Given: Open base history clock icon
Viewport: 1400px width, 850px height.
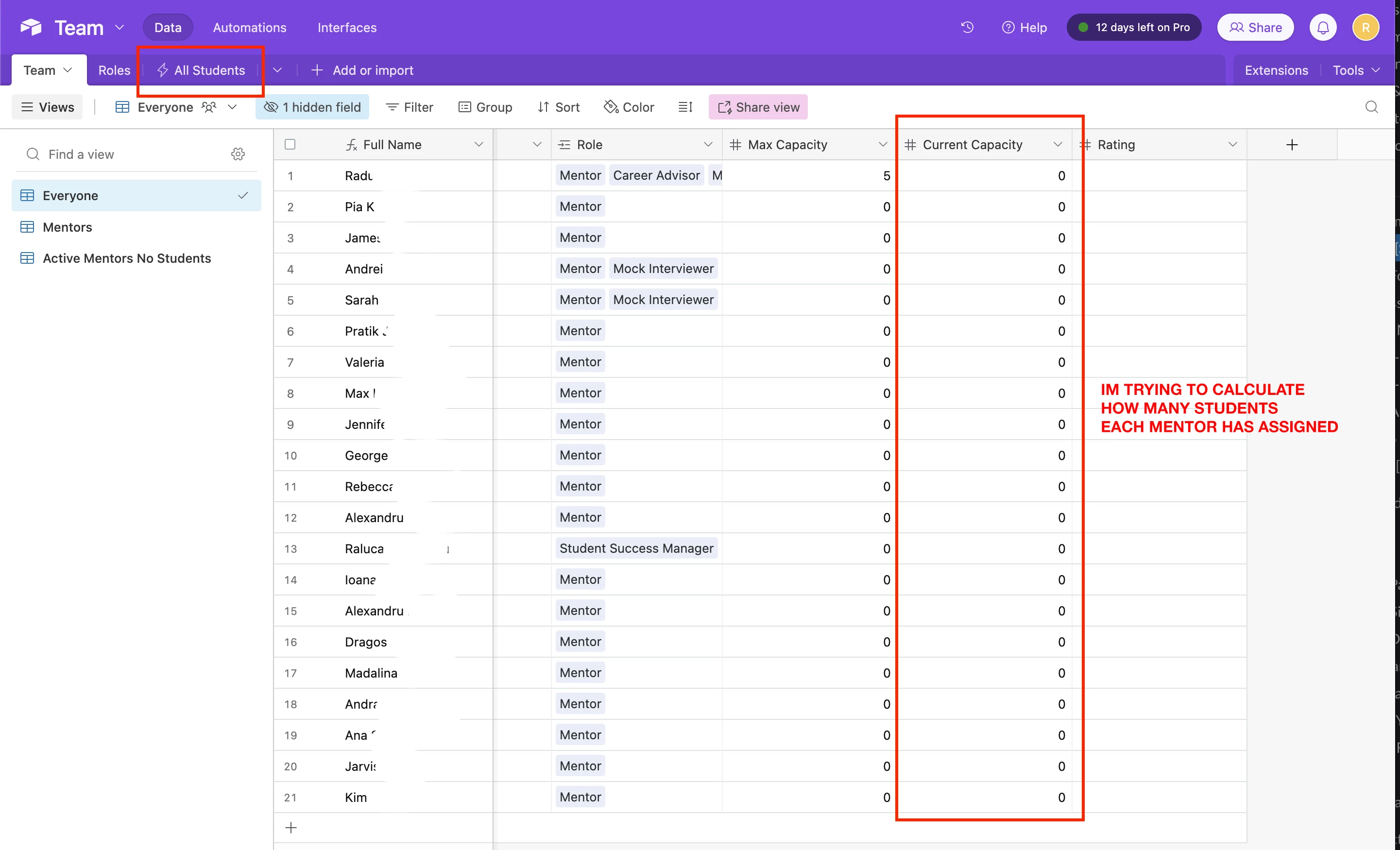Looking at the screenshot, I should [967, 27].
